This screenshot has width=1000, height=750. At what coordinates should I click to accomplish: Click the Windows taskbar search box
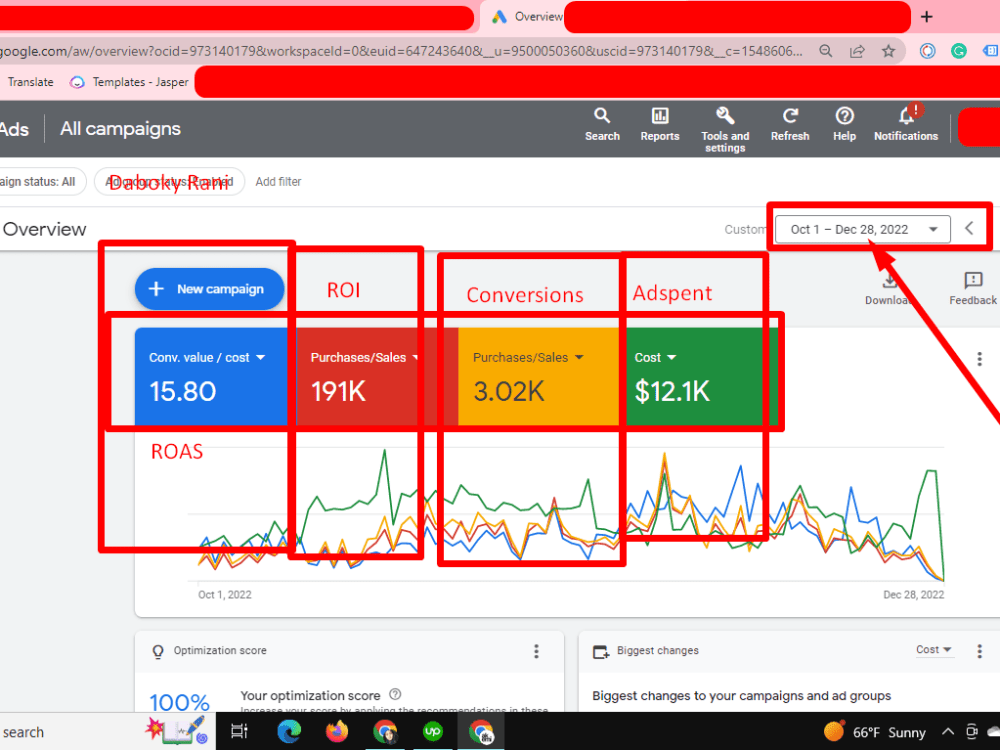pyautogui.click(x=70, y=732)
